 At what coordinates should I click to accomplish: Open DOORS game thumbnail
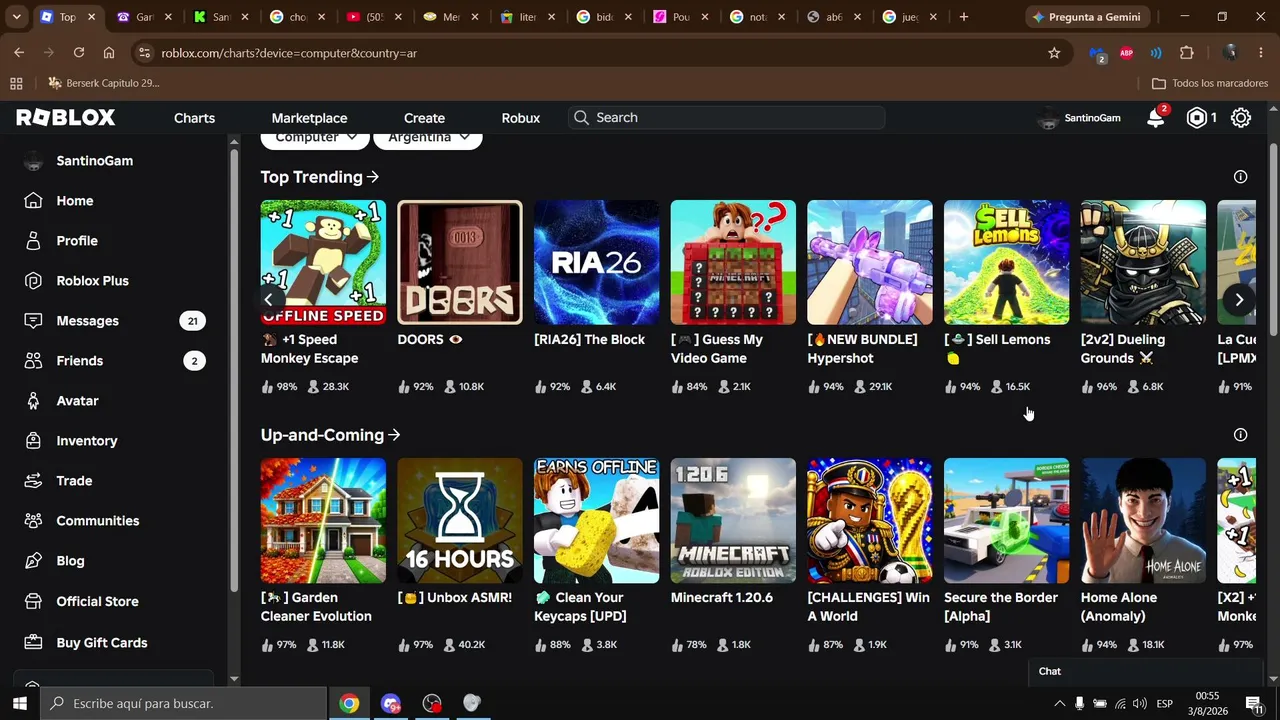pyautogui.click(x=460, y=262)
